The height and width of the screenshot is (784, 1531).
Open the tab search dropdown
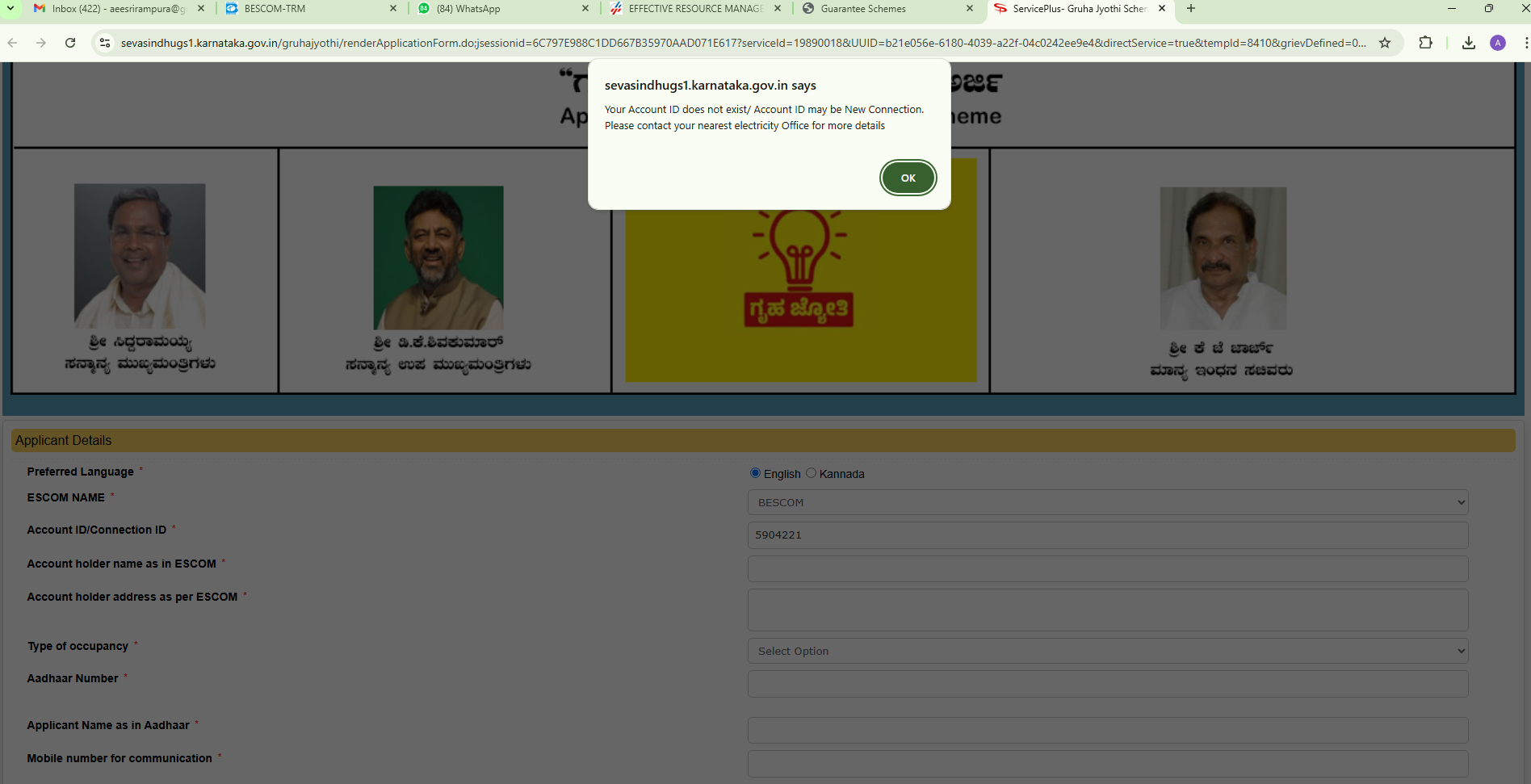(10, 9)
